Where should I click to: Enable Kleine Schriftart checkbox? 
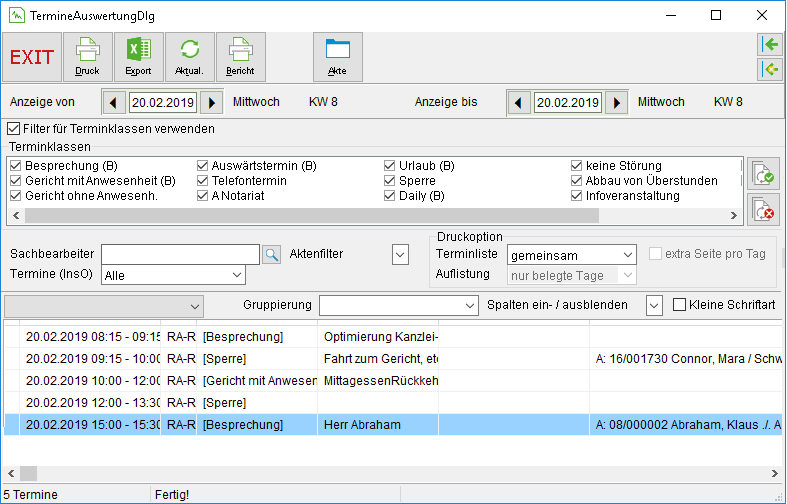(x=679, y=305)
